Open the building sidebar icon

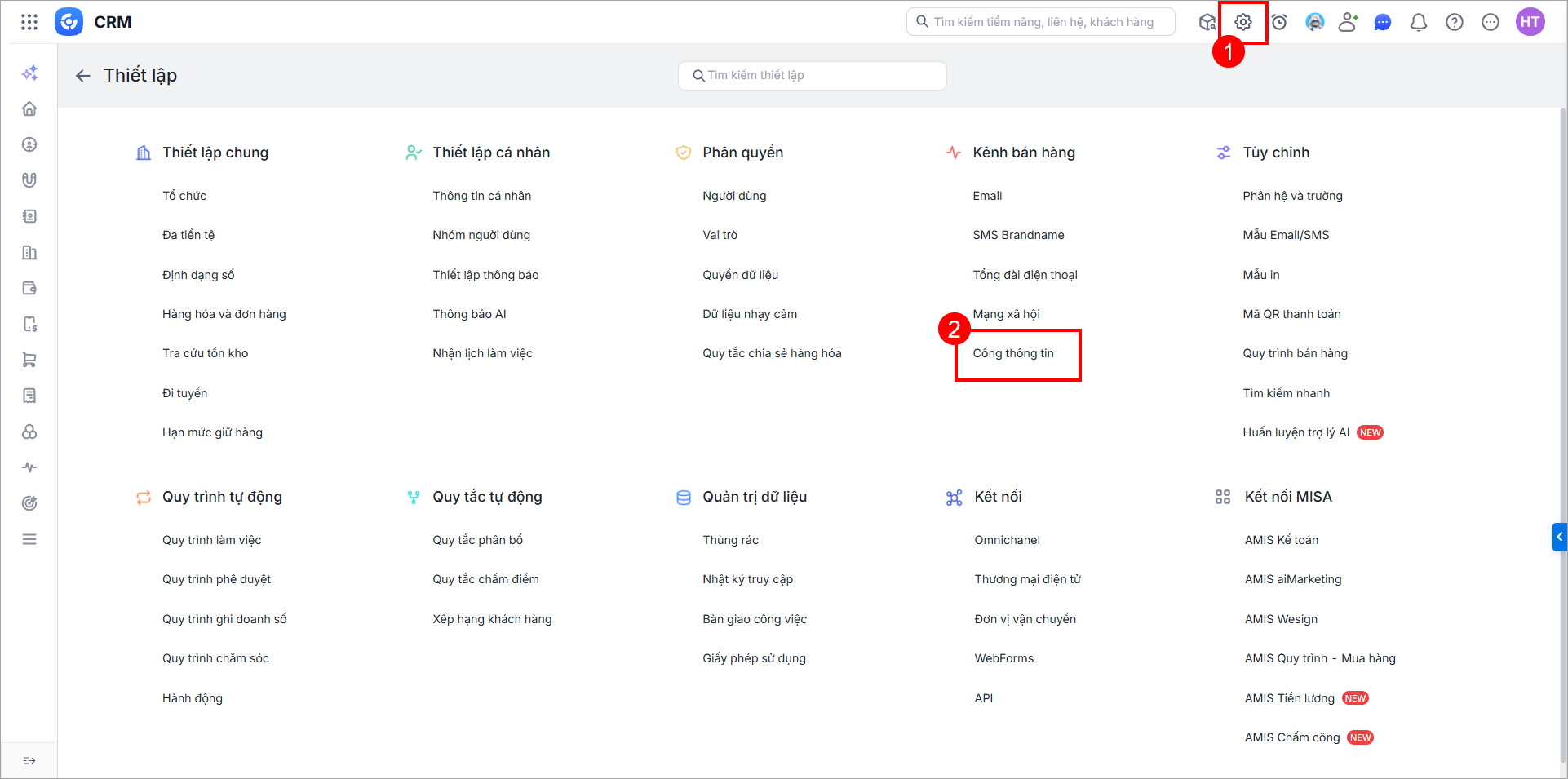pos(29,252)
